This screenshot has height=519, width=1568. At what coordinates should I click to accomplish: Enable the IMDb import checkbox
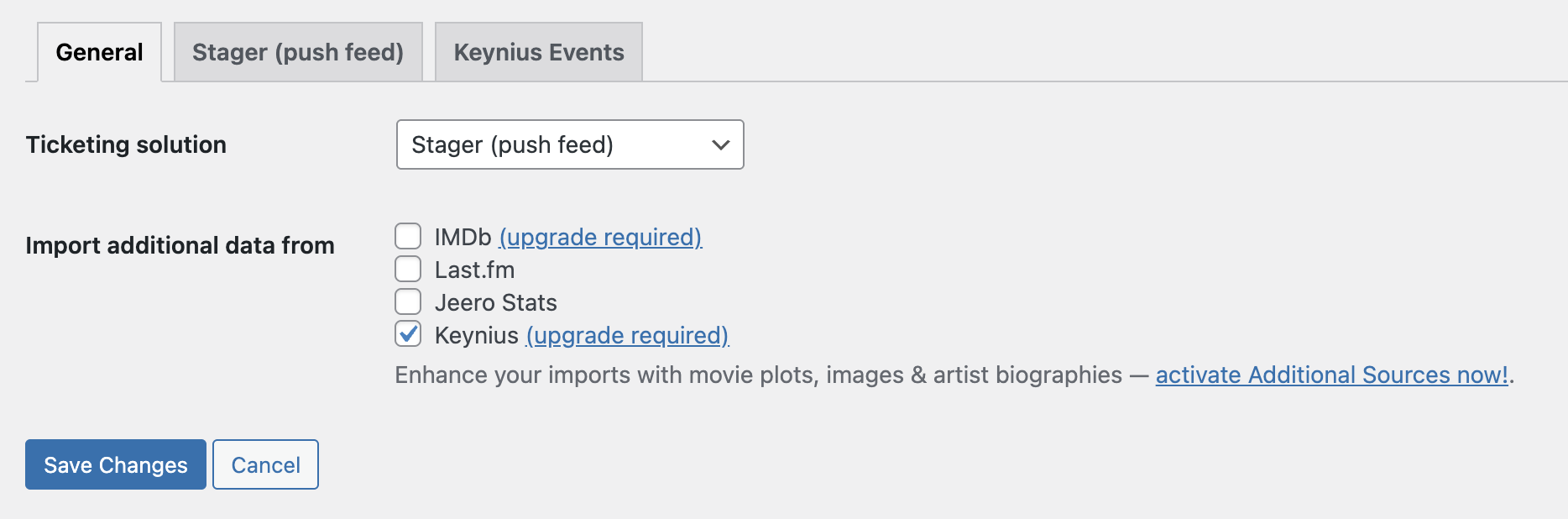[408, 236]
